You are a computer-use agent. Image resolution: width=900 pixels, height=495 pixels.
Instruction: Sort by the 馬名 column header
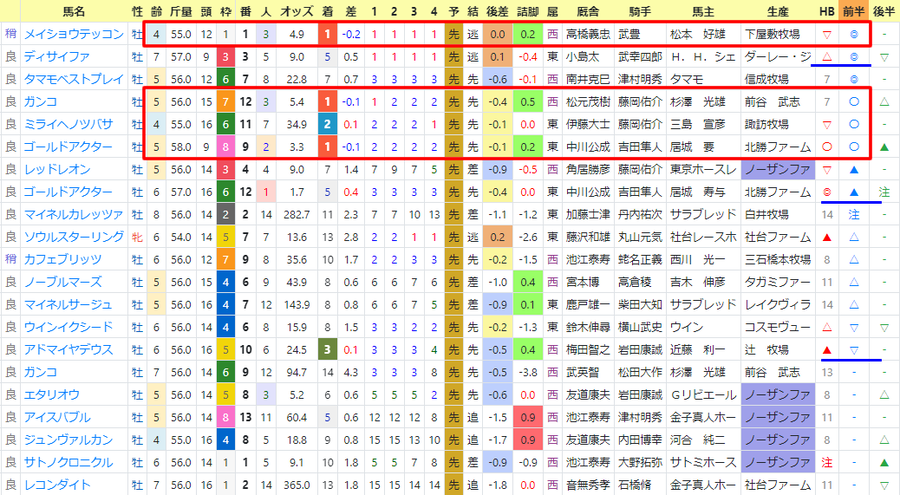click(73, 11)
